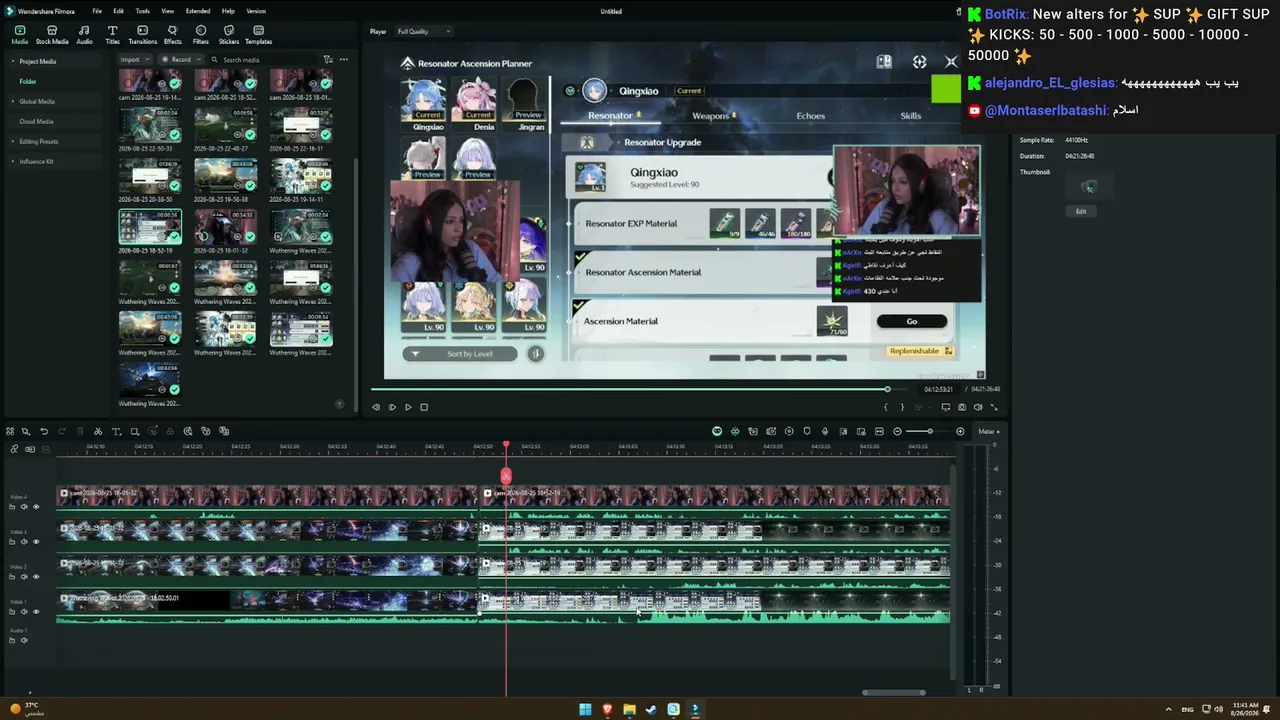Search media using the search field
The image size is (1280, 720).
click(x=265, y=59)
